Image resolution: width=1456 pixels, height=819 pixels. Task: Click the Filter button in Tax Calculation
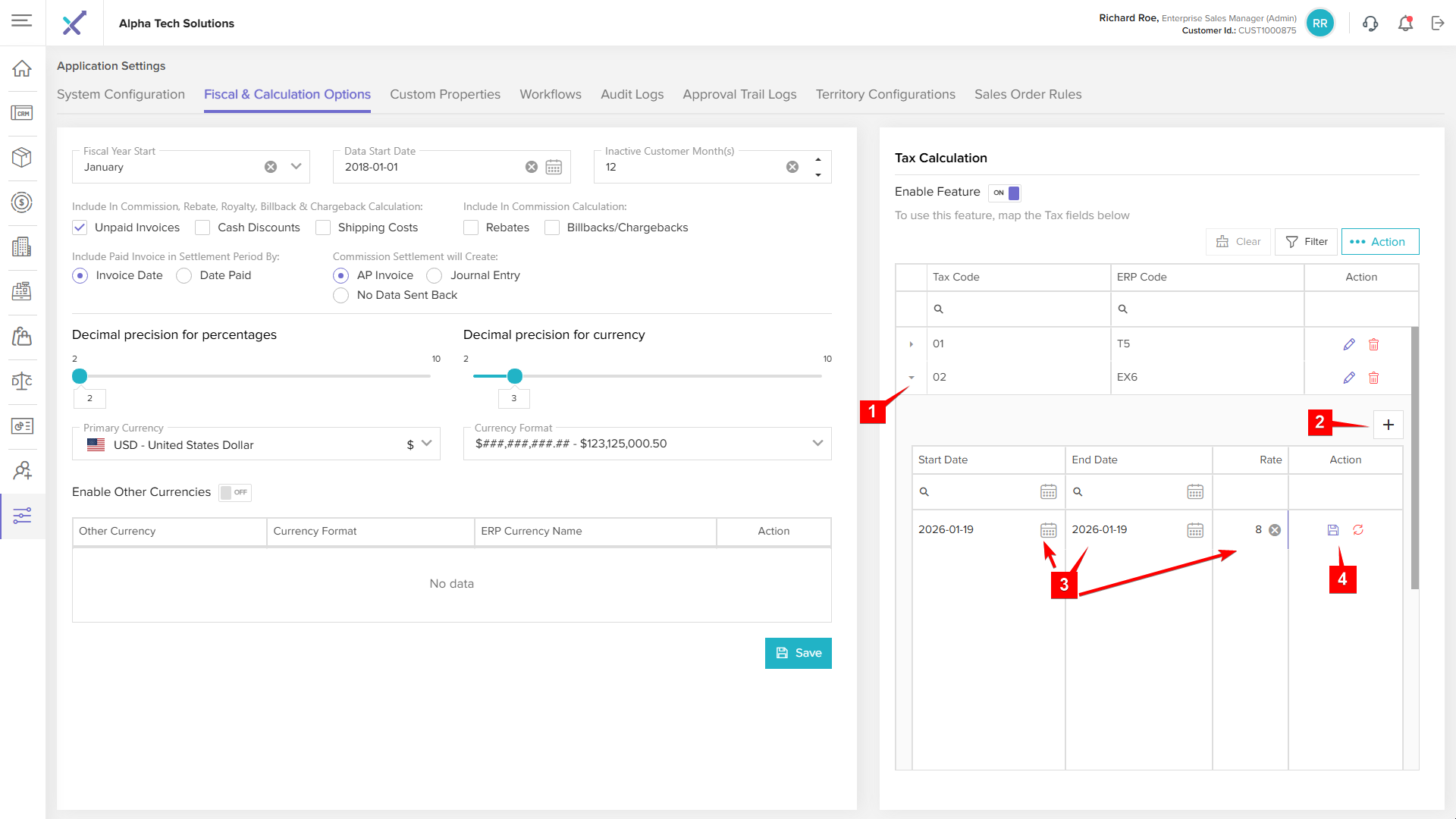pos(1306,242)
